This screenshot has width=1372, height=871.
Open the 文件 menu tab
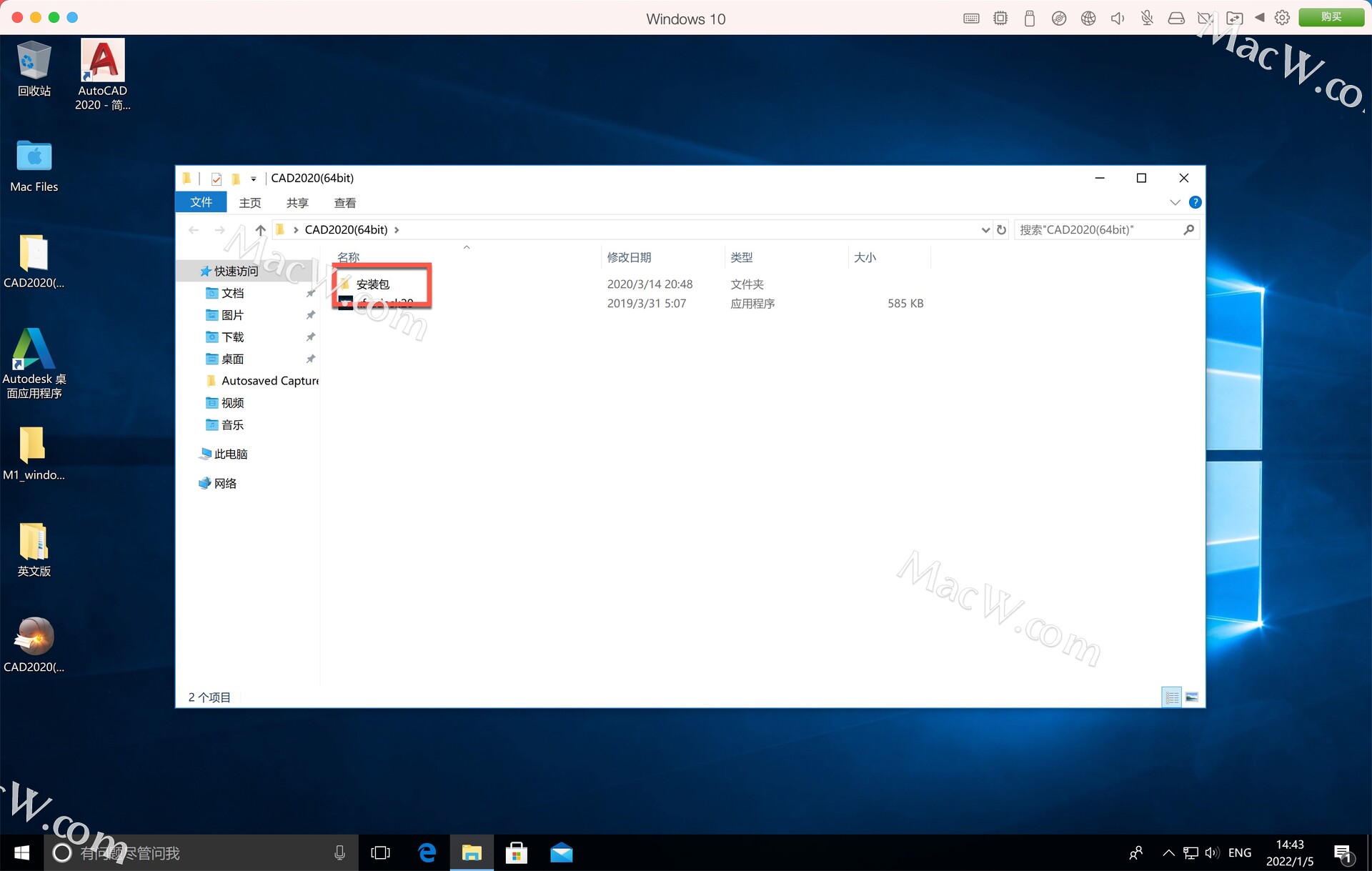click(x=201, y=203)
